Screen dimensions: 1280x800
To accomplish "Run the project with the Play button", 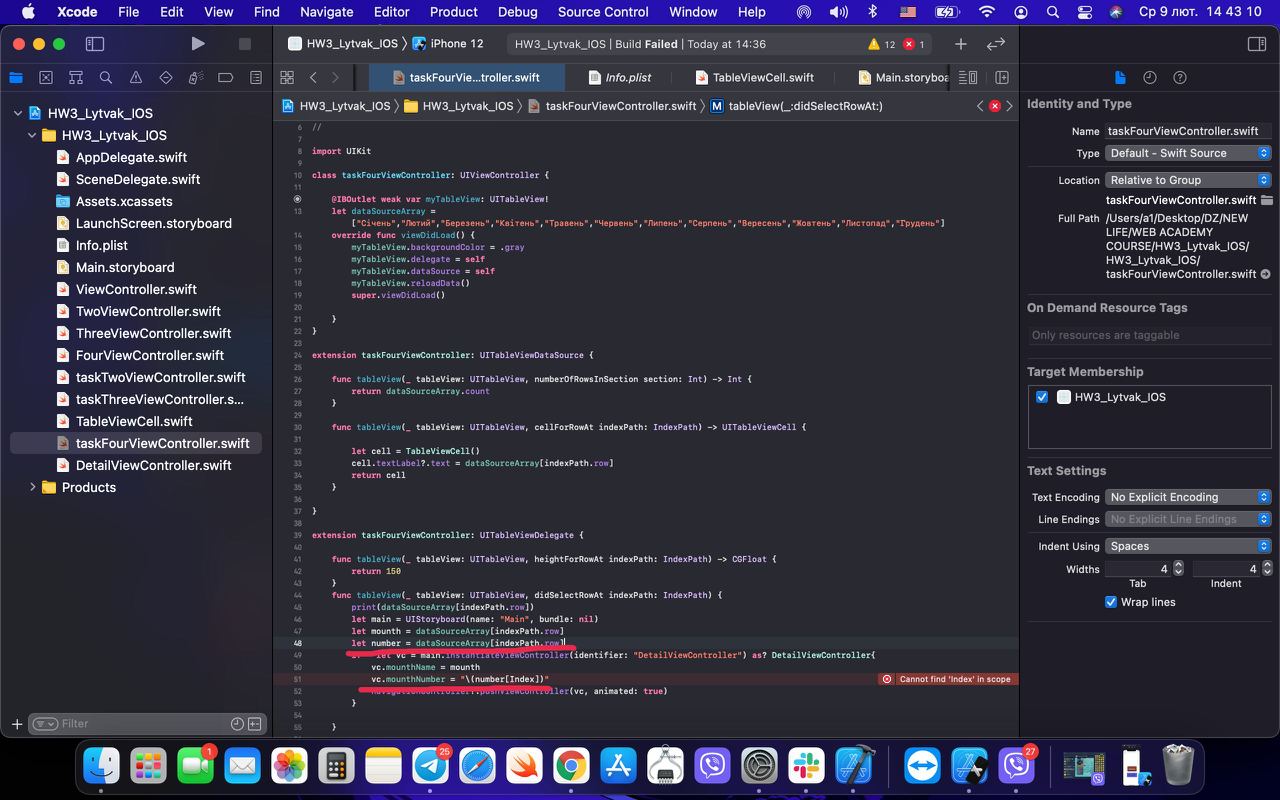I will click(x=198, y=44).
